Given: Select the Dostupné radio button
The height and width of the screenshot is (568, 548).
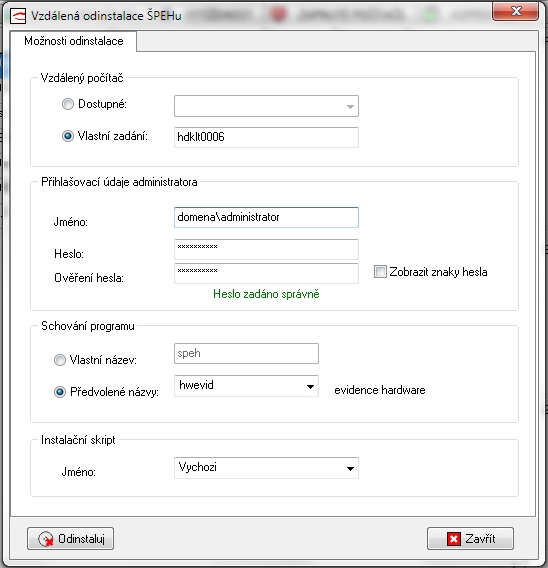Looking at the screenshot, I should point(68,104).
